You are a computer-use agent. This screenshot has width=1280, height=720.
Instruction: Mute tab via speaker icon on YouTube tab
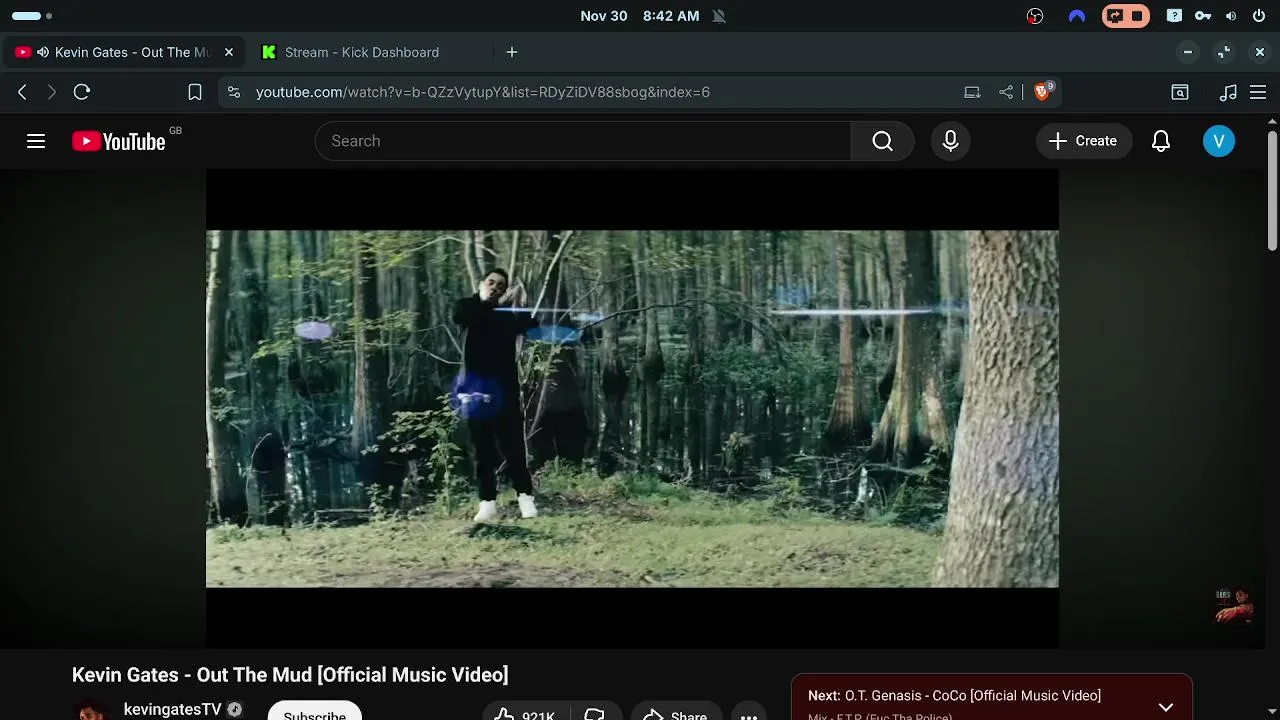[43, 52]
